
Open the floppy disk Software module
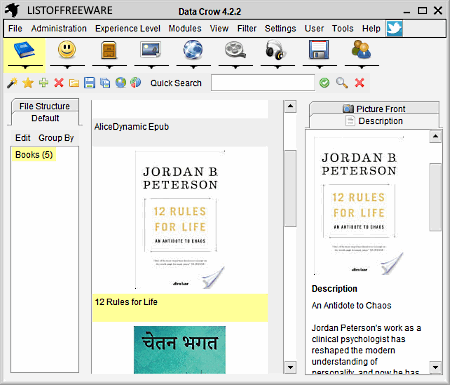[319, 50]
